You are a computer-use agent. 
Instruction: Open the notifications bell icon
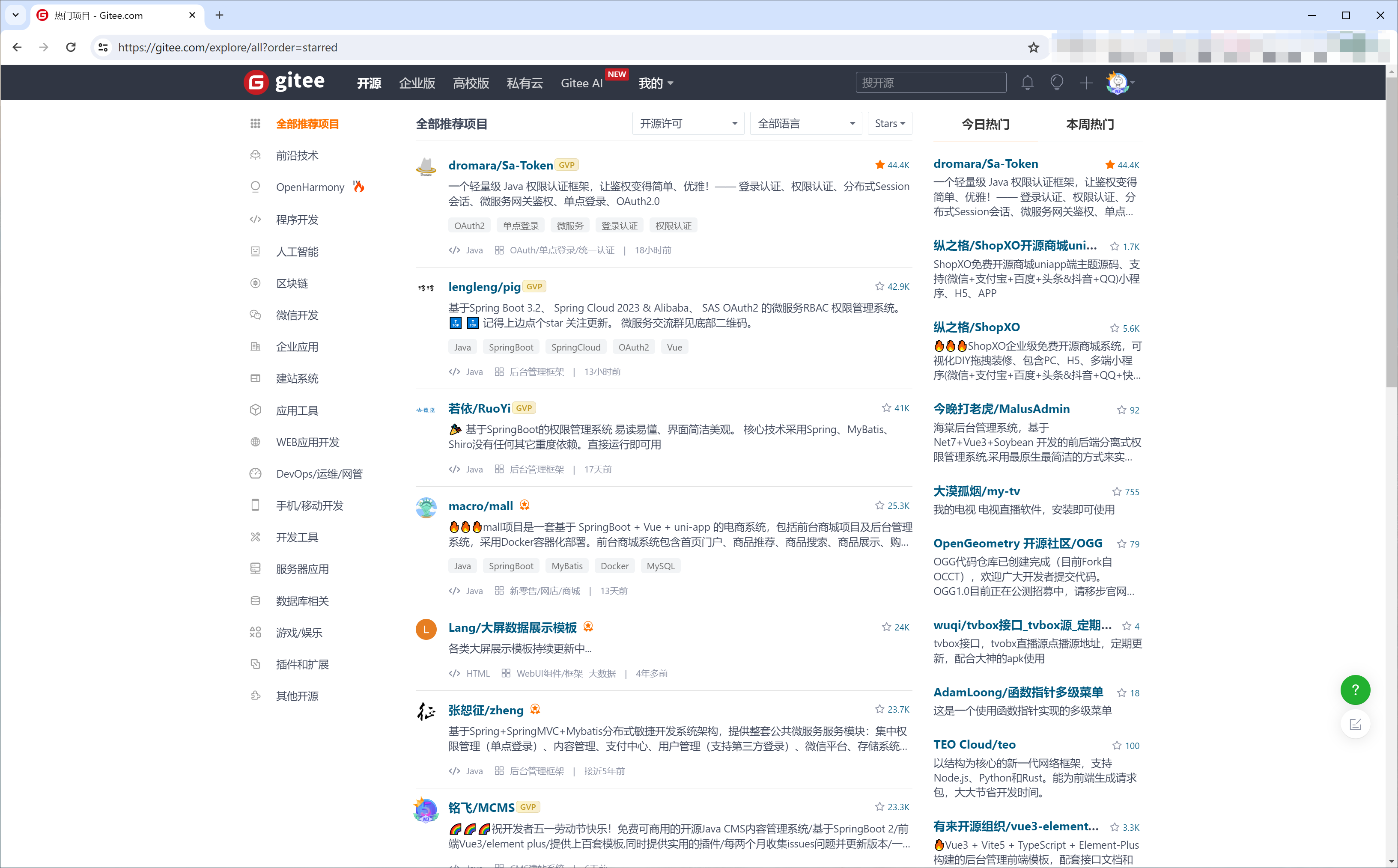[1027, 83]
